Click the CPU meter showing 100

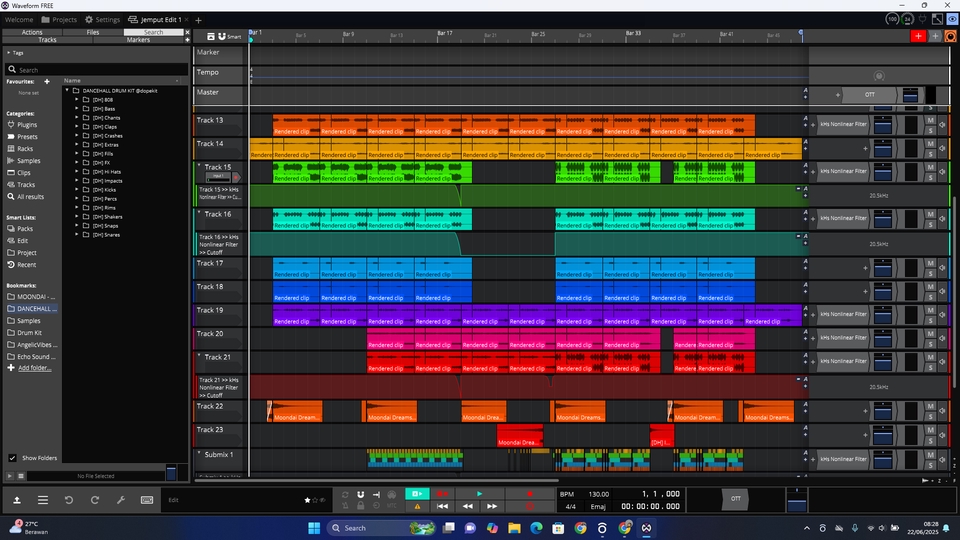pos(892,20)
